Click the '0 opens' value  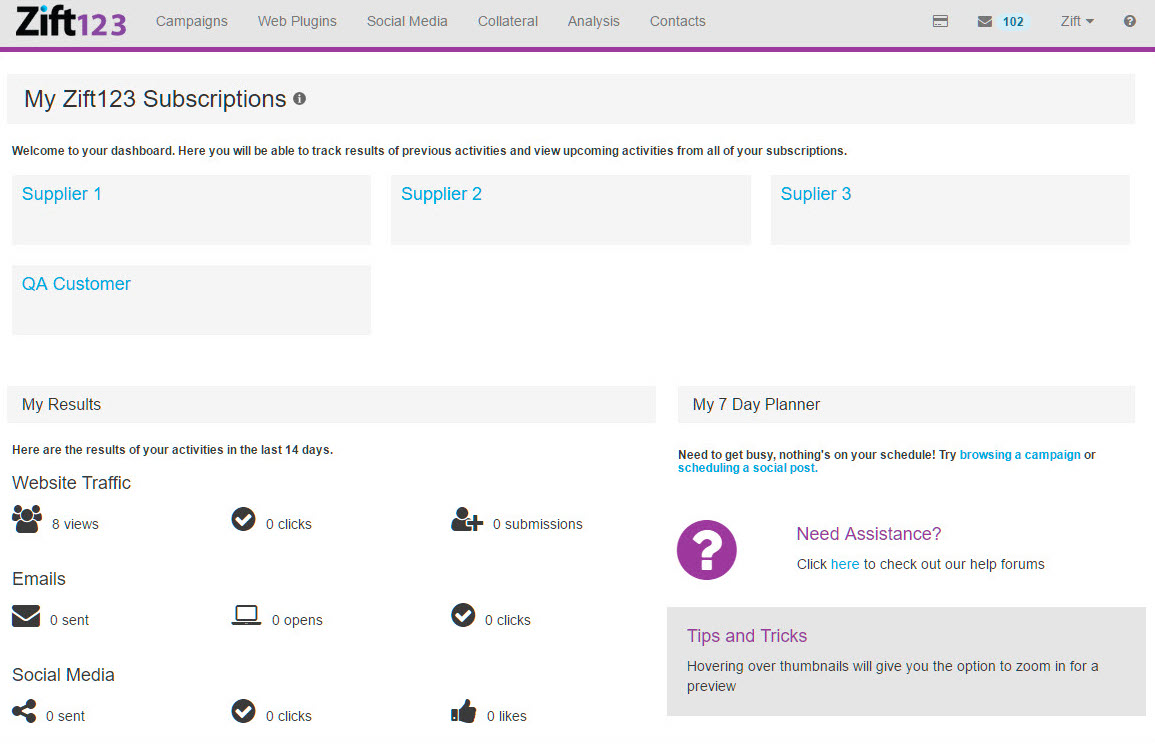[x=297, y=620]
